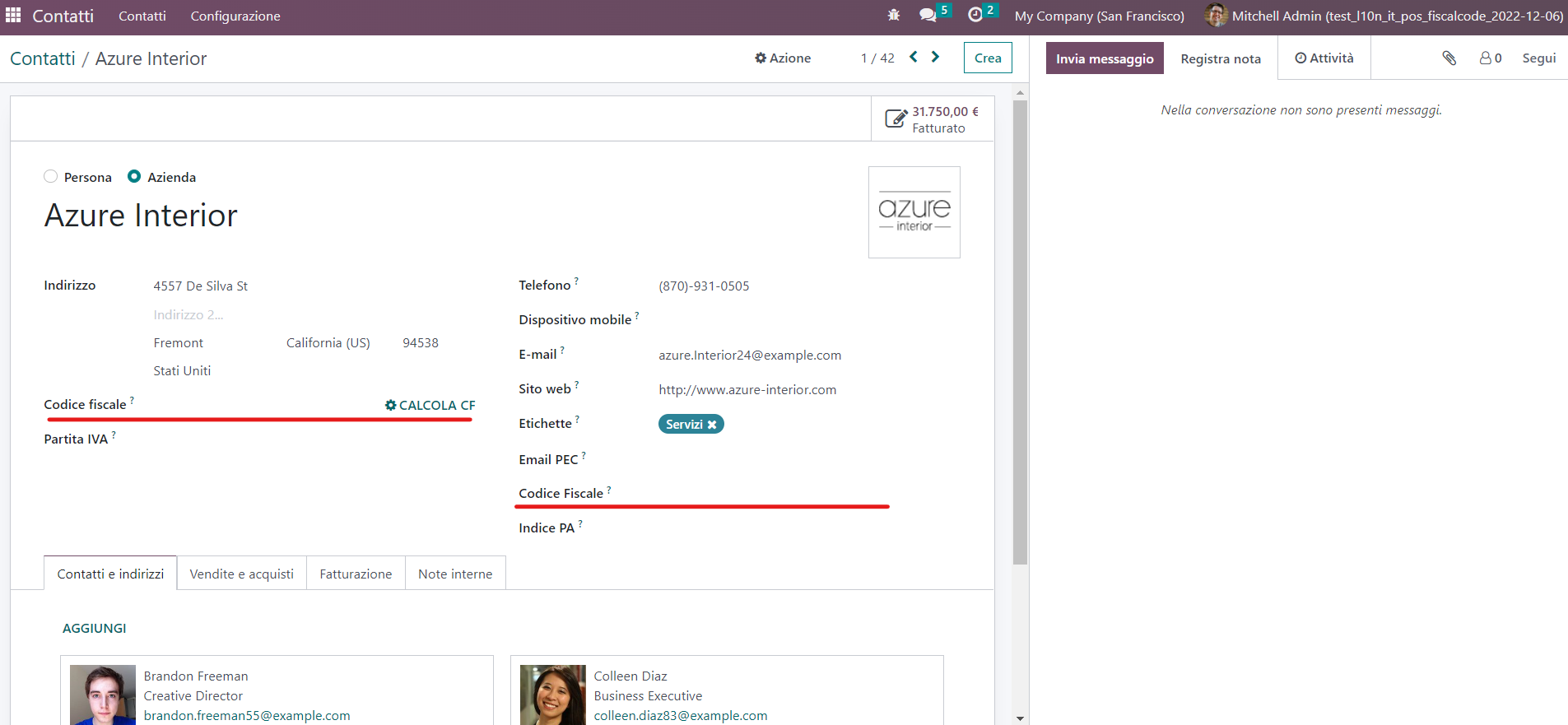1568x725 pixels.
Task: Switch to Note interne tab
Action: (x=455, y=574)
